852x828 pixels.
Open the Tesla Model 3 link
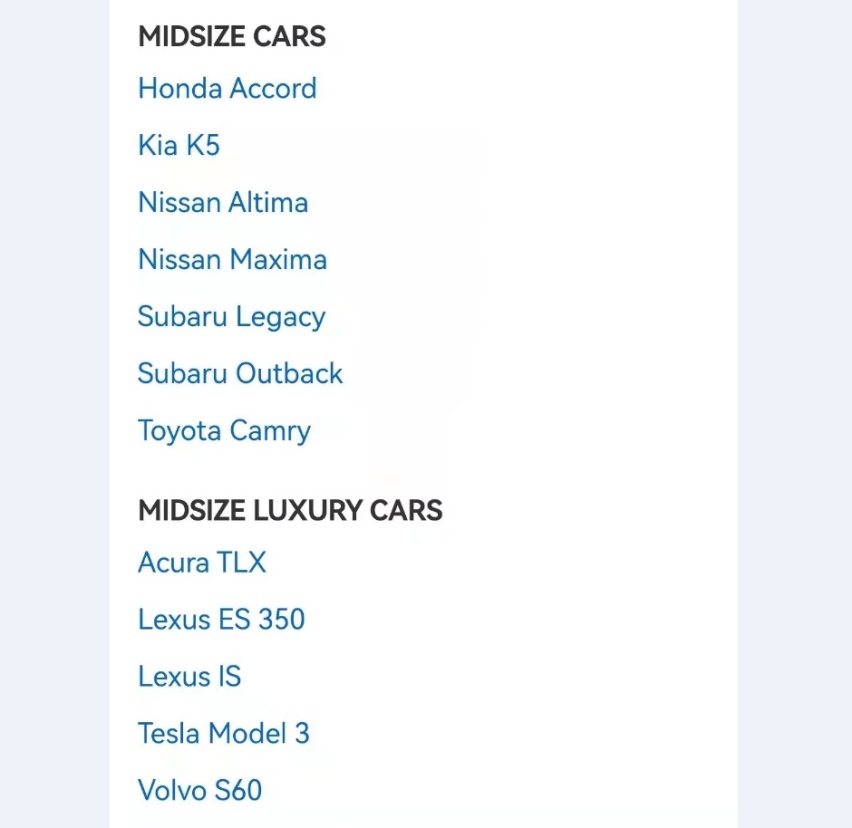click(x=224, y=733)
